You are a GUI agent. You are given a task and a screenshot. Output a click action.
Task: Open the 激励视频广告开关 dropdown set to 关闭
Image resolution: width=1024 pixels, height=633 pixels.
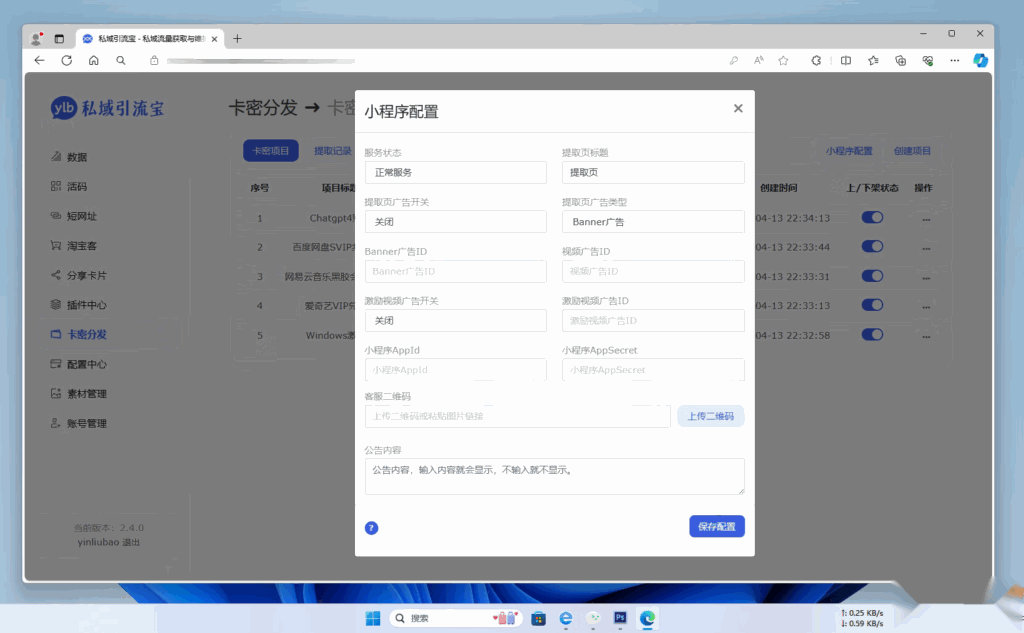pos(455,320)
